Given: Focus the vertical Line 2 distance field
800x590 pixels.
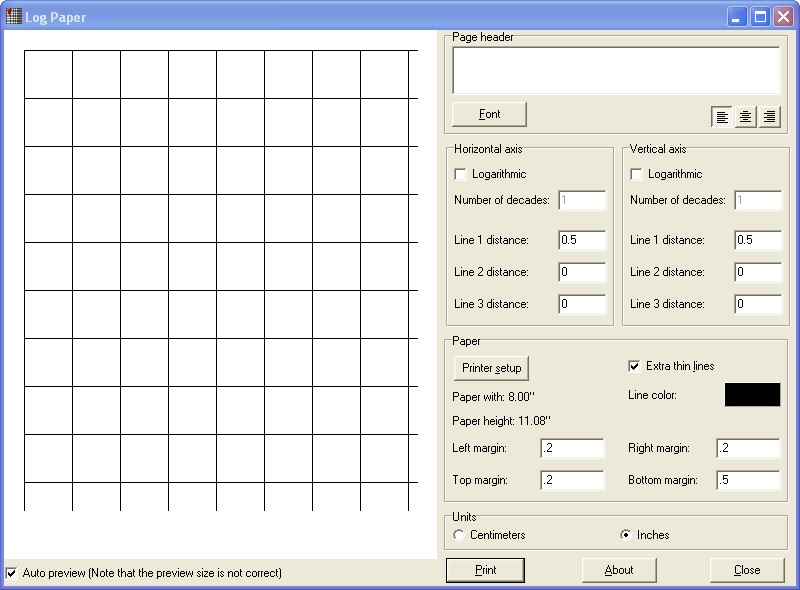Looking at the screenshot, I should point(758,272).
